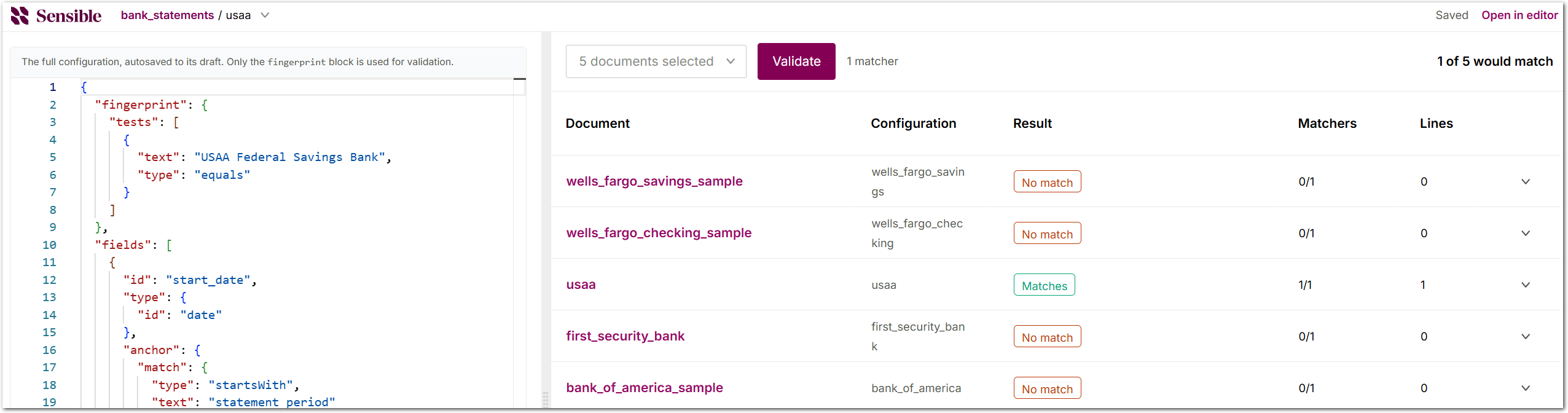This screenshot has width=1568, height=413.
Task: Click the '1 of 5 would match' summary
Action: tap(1495, 61)
